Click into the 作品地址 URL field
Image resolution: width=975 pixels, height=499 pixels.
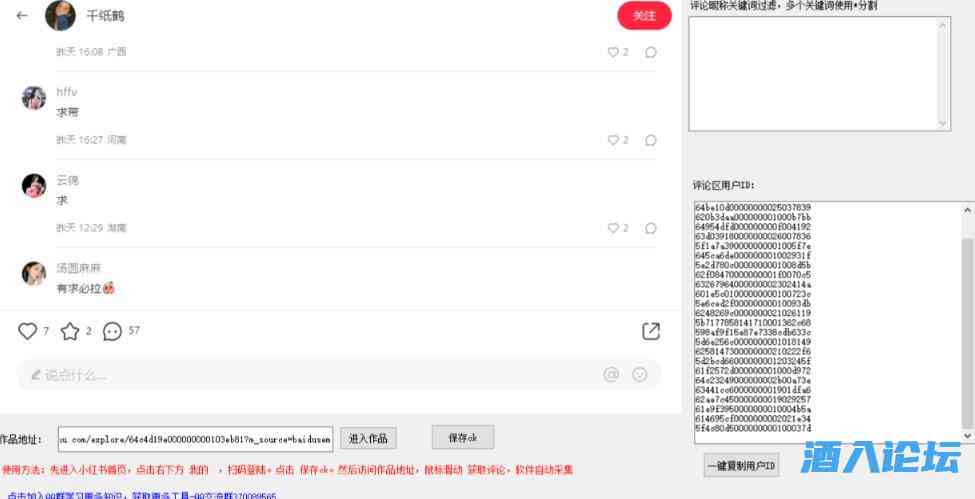tap(195, 439)
